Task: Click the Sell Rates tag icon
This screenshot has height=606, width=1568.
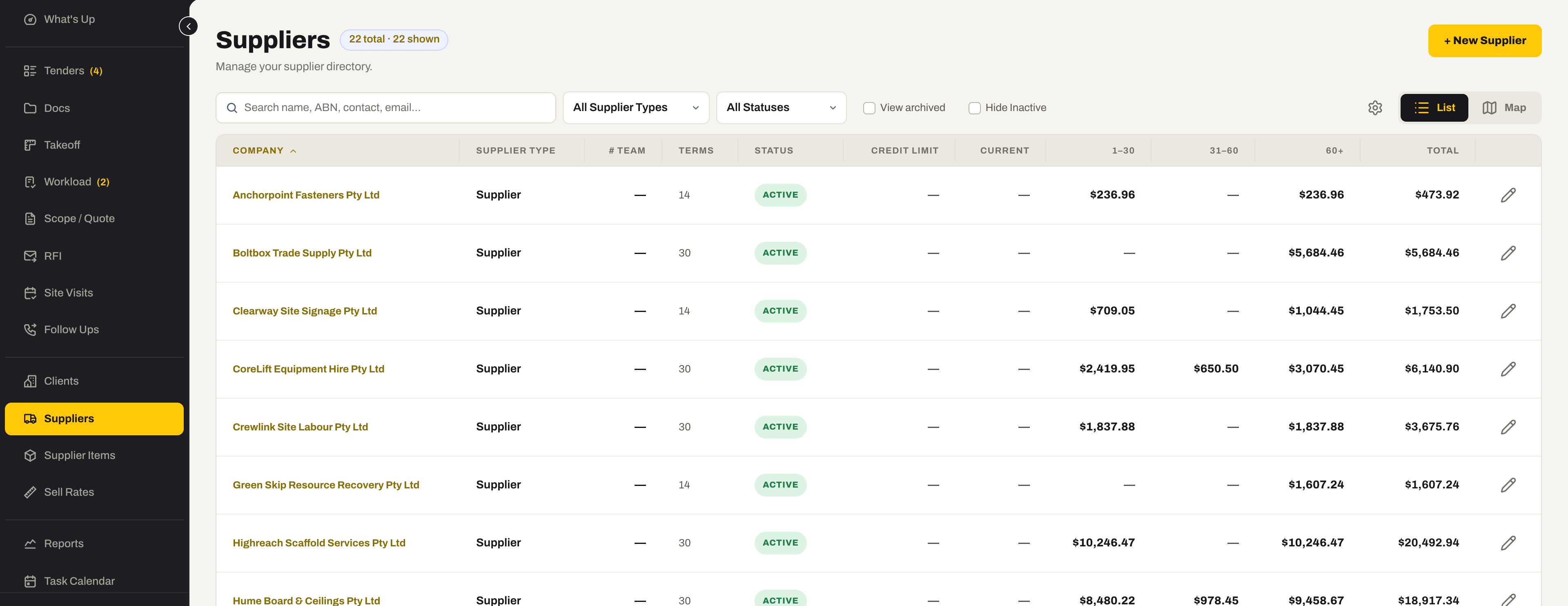Action: [x=30, y=492]
